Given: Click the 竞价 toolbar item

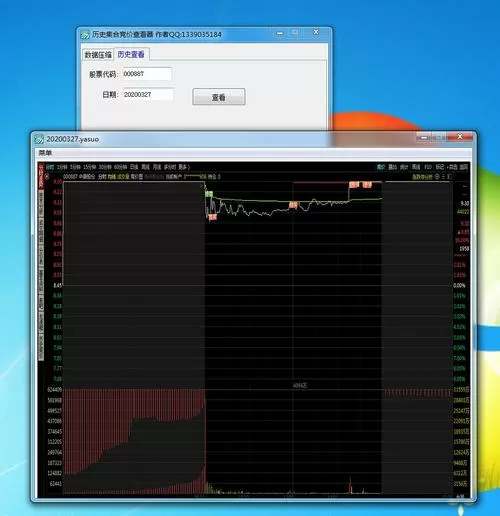Looking at the screenshot, I should point(381,167).
